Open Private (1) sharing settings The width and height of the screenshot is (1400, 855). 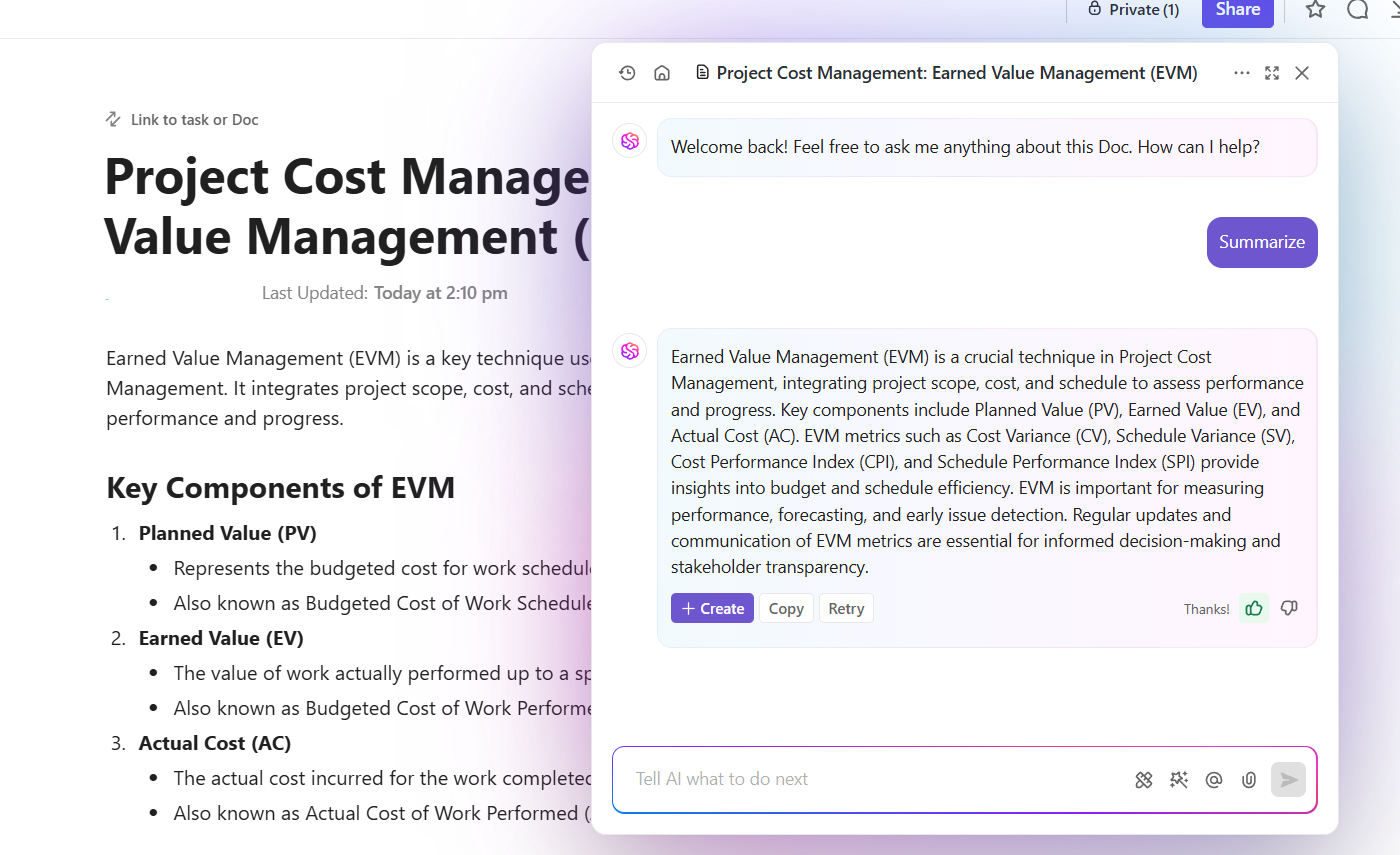(x=1133, y=10)
